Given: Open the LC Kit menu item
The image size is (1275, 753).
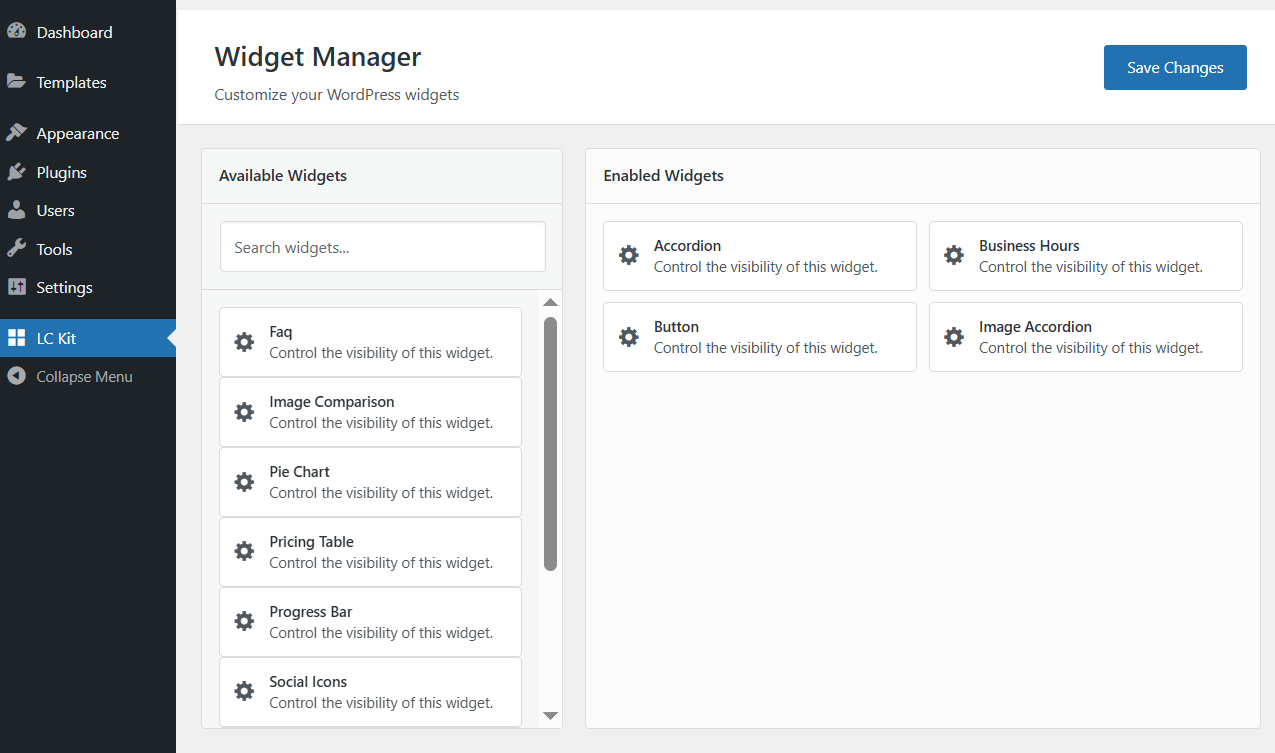Looking at the screenshot, I should coord(56,338).
